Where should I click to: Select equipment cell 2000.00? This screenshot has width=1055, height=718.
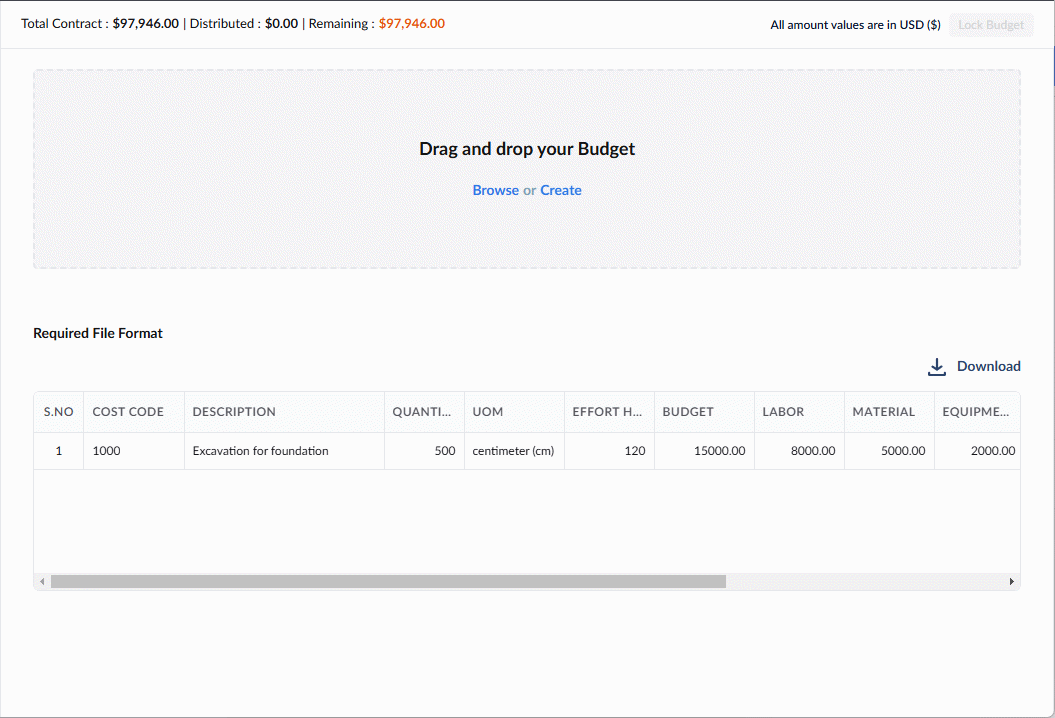[x=977, y=451]
